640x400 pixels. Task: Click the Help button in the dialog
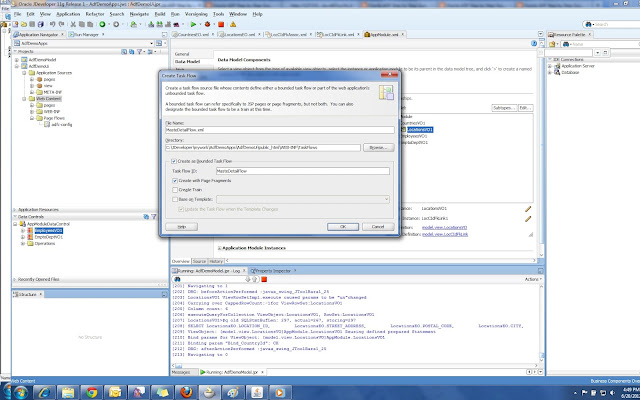point(182,227)
